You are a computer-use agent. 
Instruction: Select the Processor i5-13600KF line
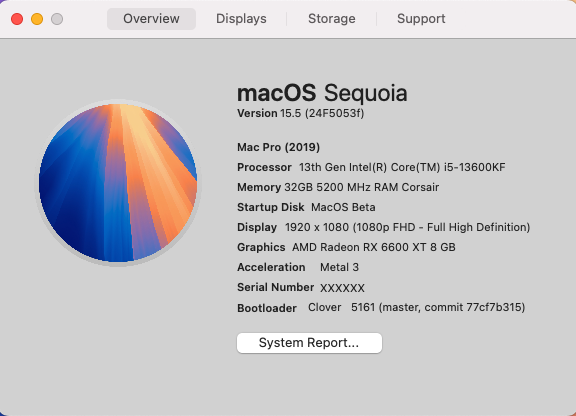click(x=371, y=167)
